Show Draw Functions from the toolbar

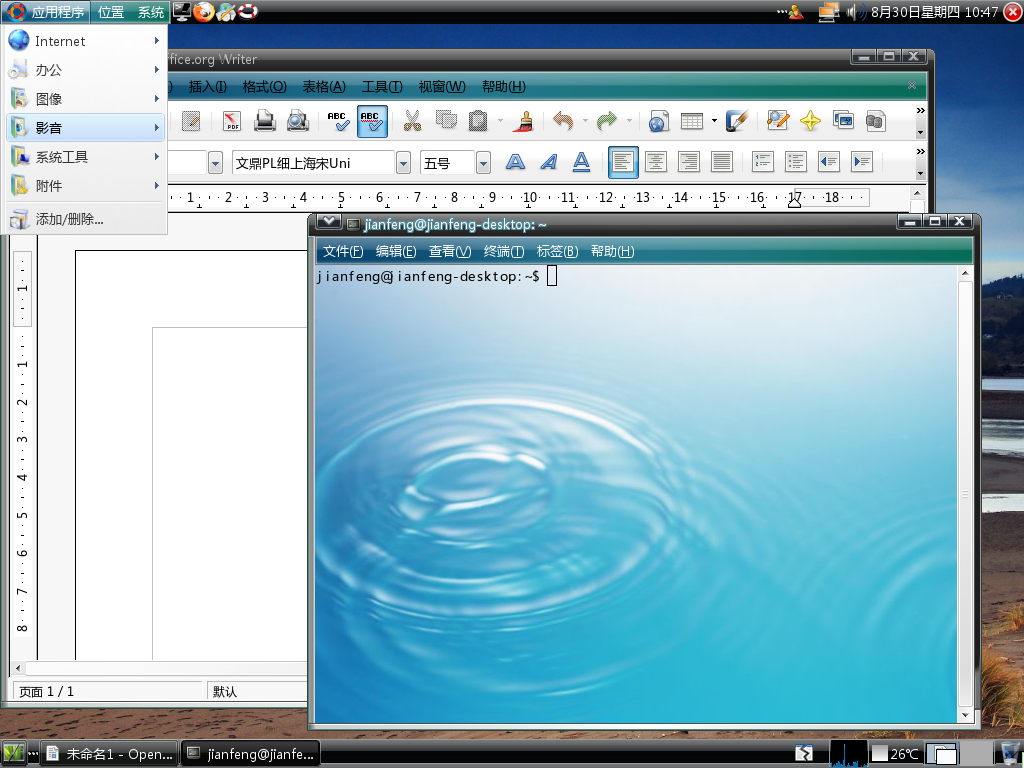(x=737, y=121)
